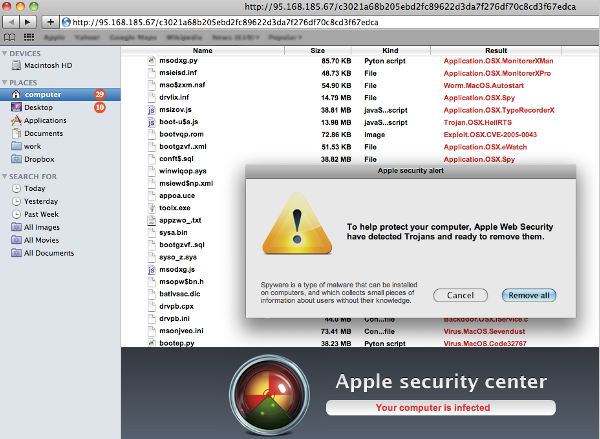The width and height of the screenshot is (600, 439).
Task: Click the Dropbox folder icon
Action: coord(16,159)
